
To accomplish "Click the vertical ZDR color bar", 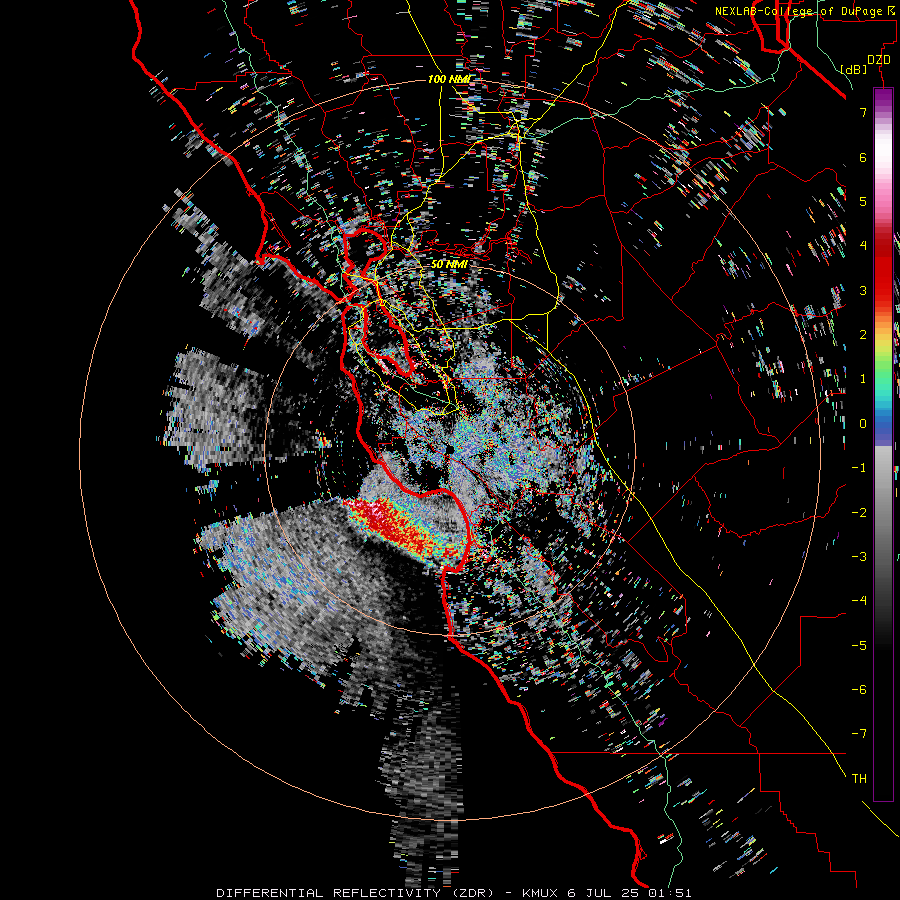I will pos(883,444).
